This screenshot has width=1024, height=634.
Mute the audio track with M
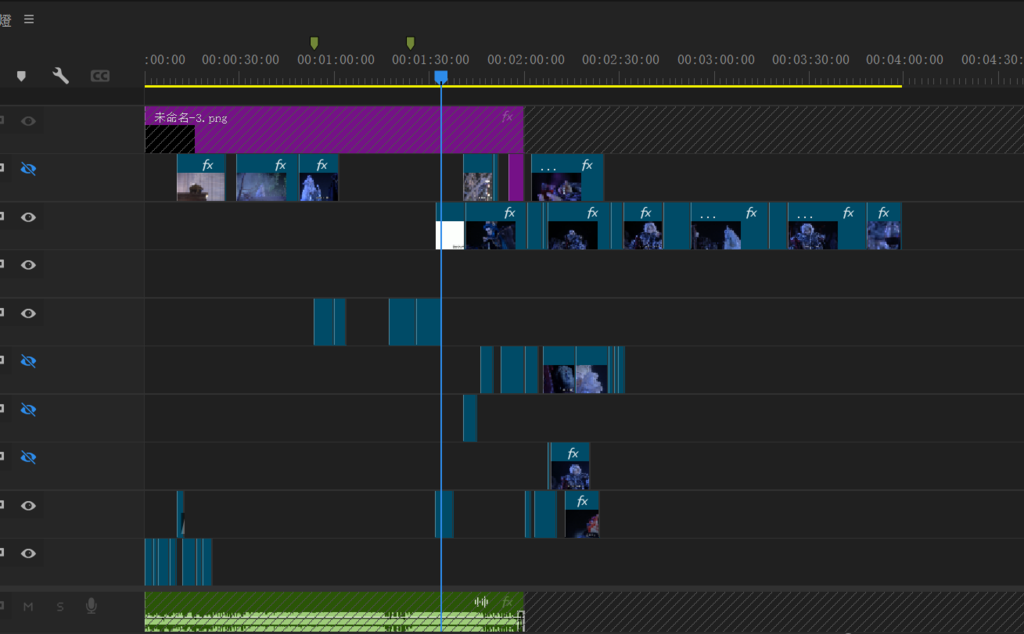28,606
